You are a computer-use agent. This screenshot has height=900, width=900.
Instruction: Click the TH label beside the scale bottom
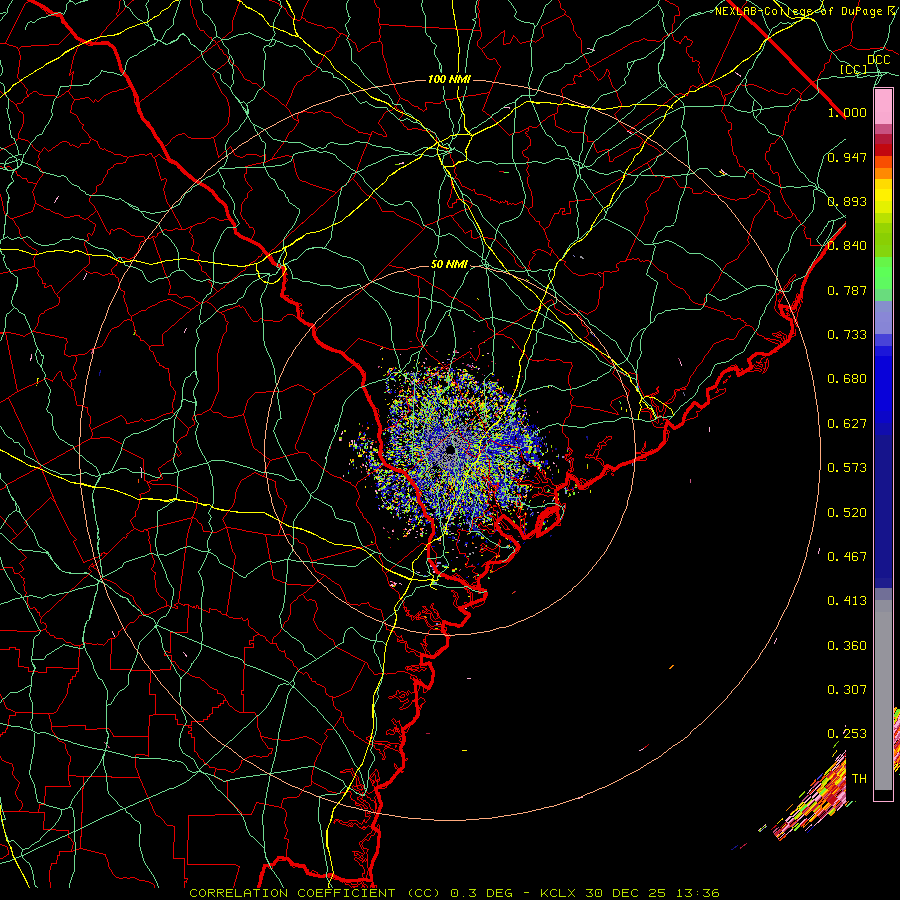tap(859, 779)
